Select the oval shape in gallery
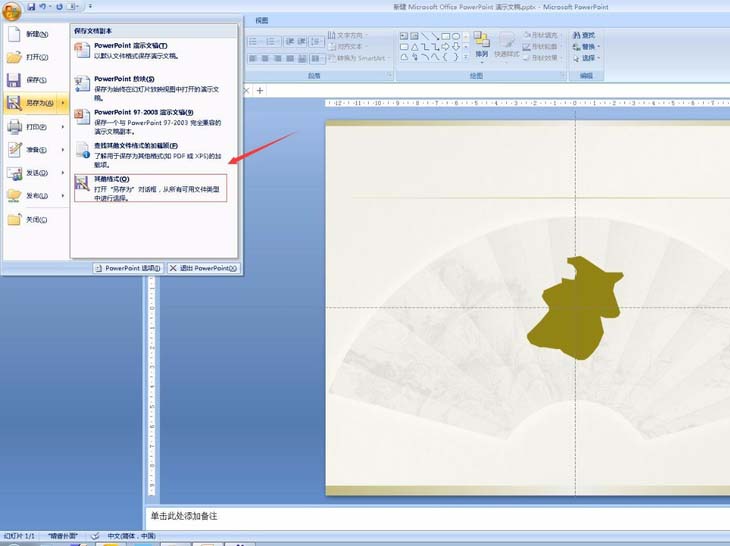The image size is (730, 546). 456,36
